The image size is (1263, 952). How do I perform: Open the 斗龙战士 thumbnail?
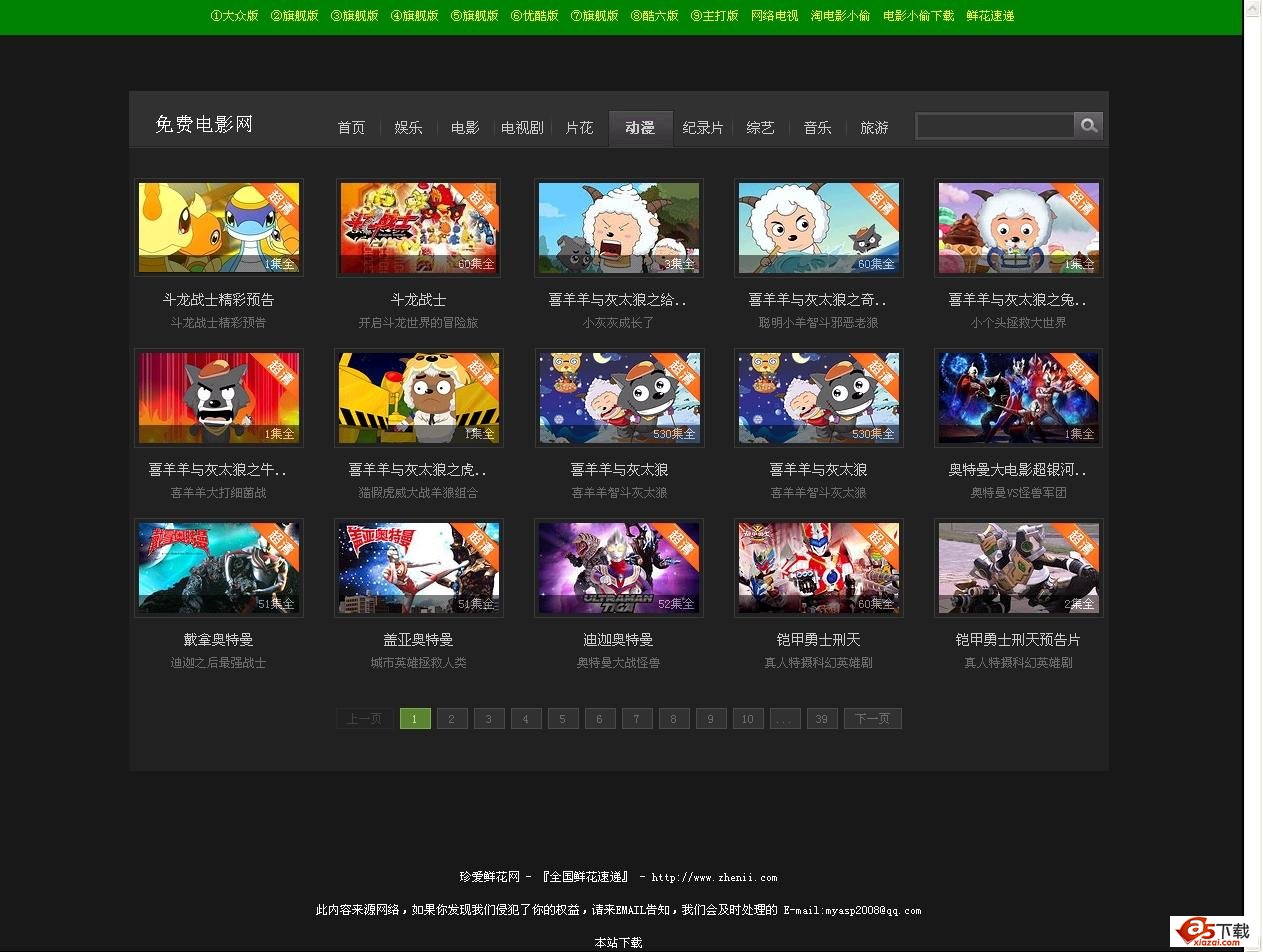coord(418,227)
